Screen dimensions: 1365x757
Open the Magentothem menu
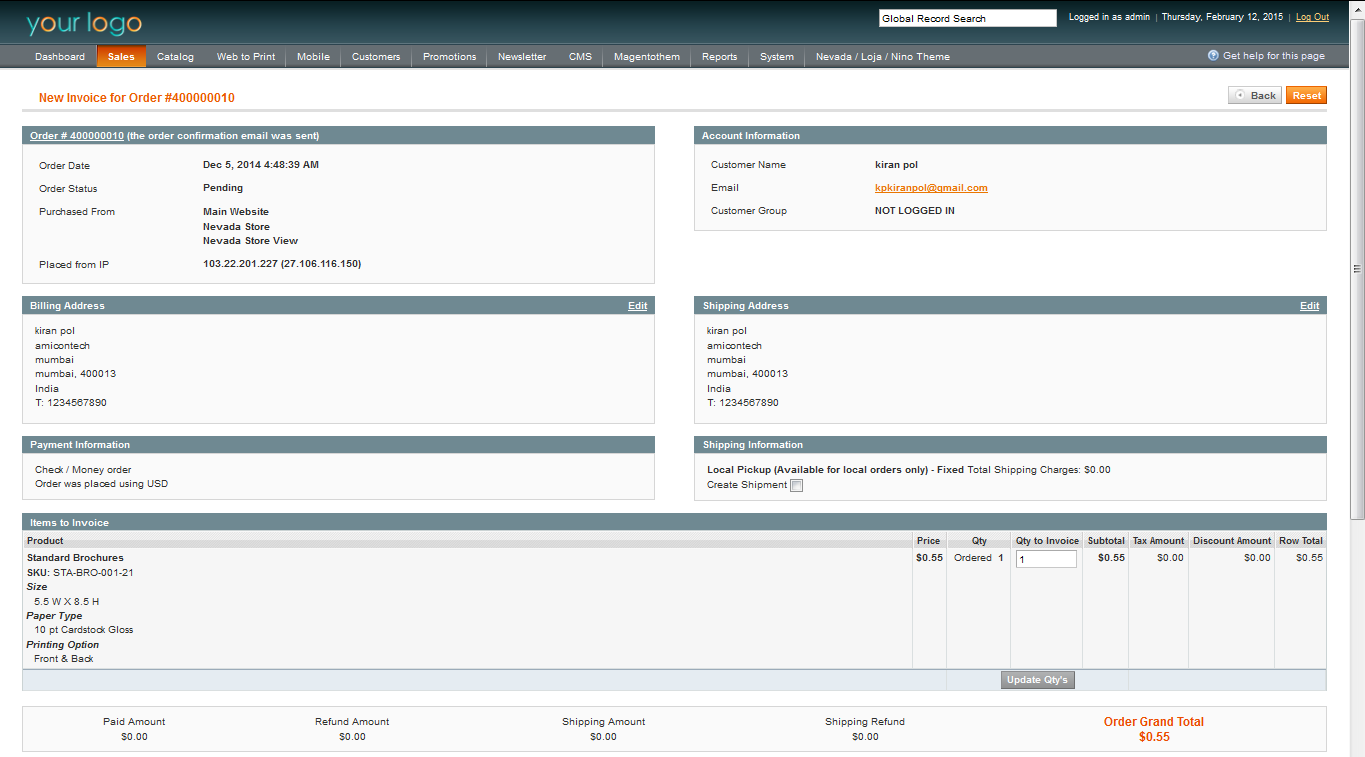[x=647, y=57]
